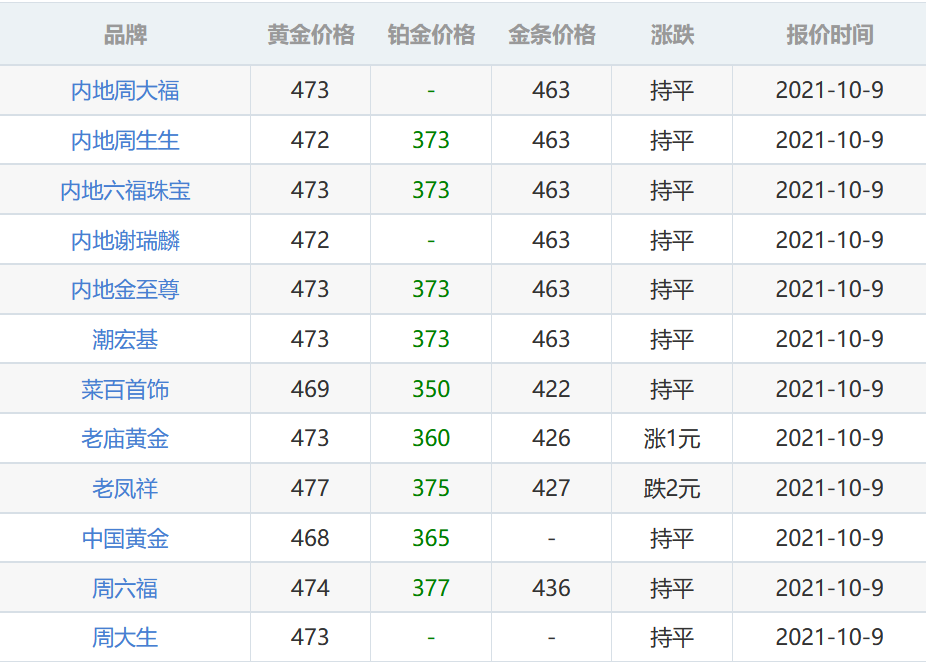Select platinum price 373 for 内地周生生
The width and height of the screenshot is (926, 662).
[431, 141]
